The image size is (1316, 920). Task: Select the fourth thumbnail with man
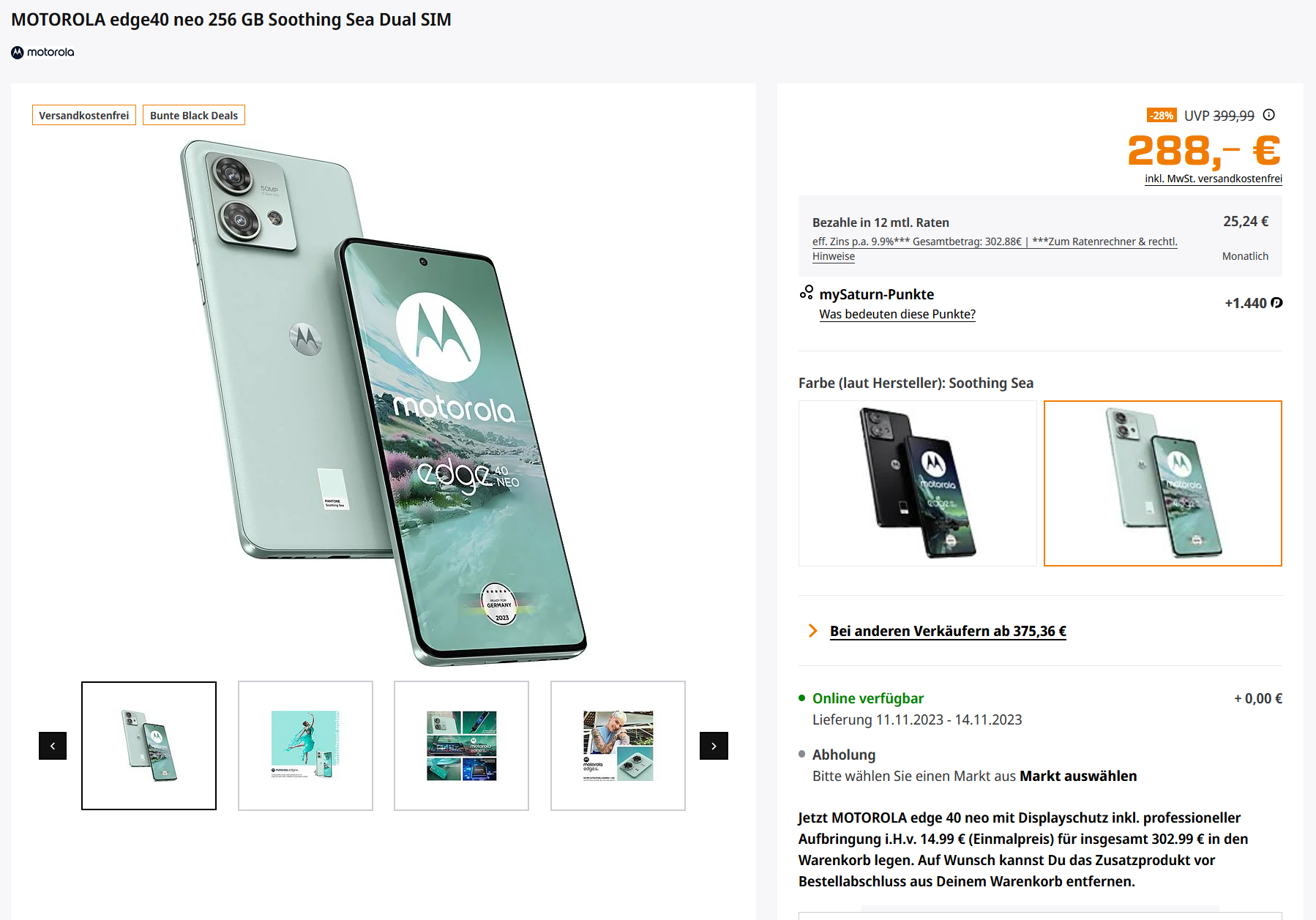tap(618, 746)
